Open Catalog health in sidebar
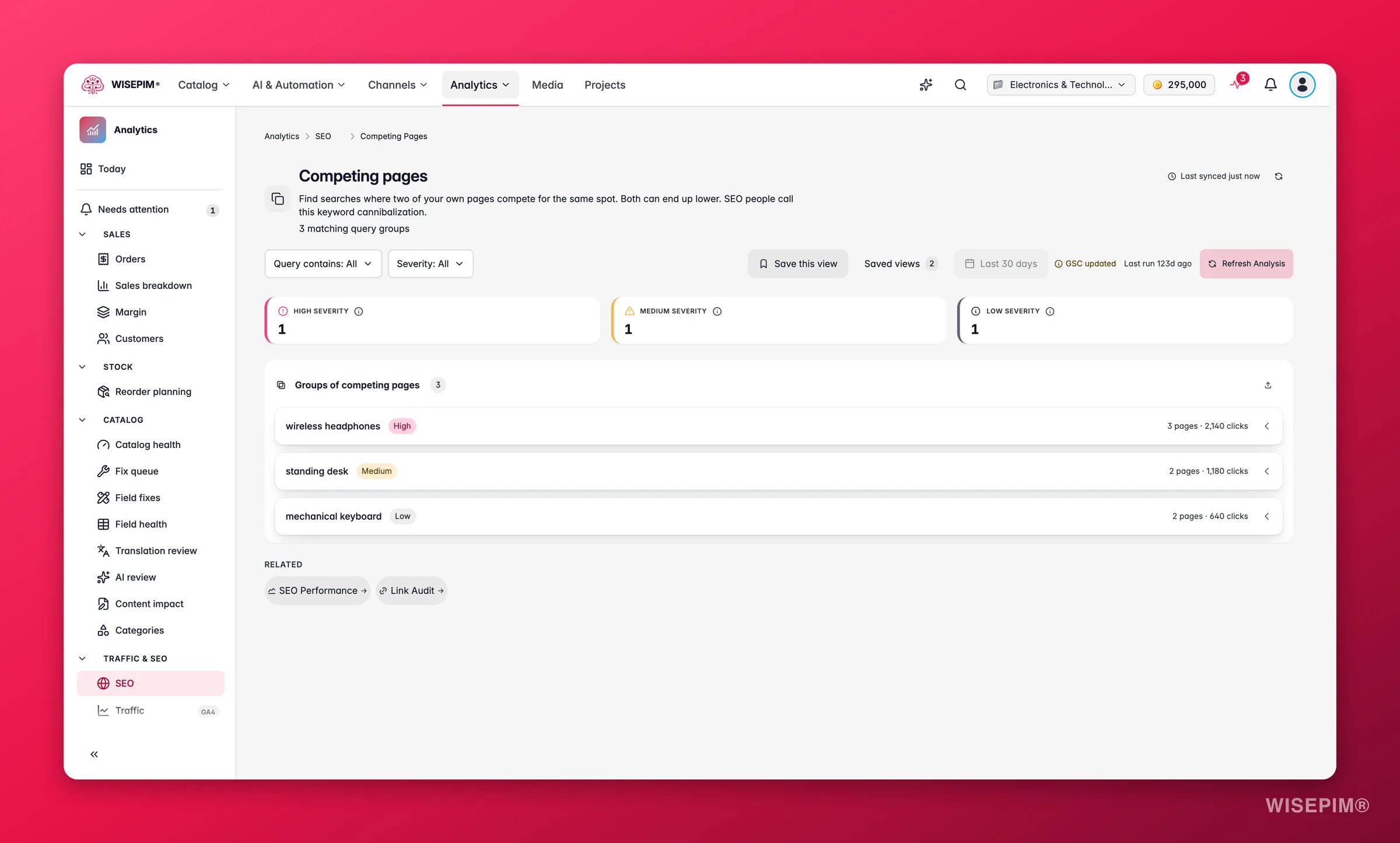This screenshot has width=1400, height=843. pos(150,445)
